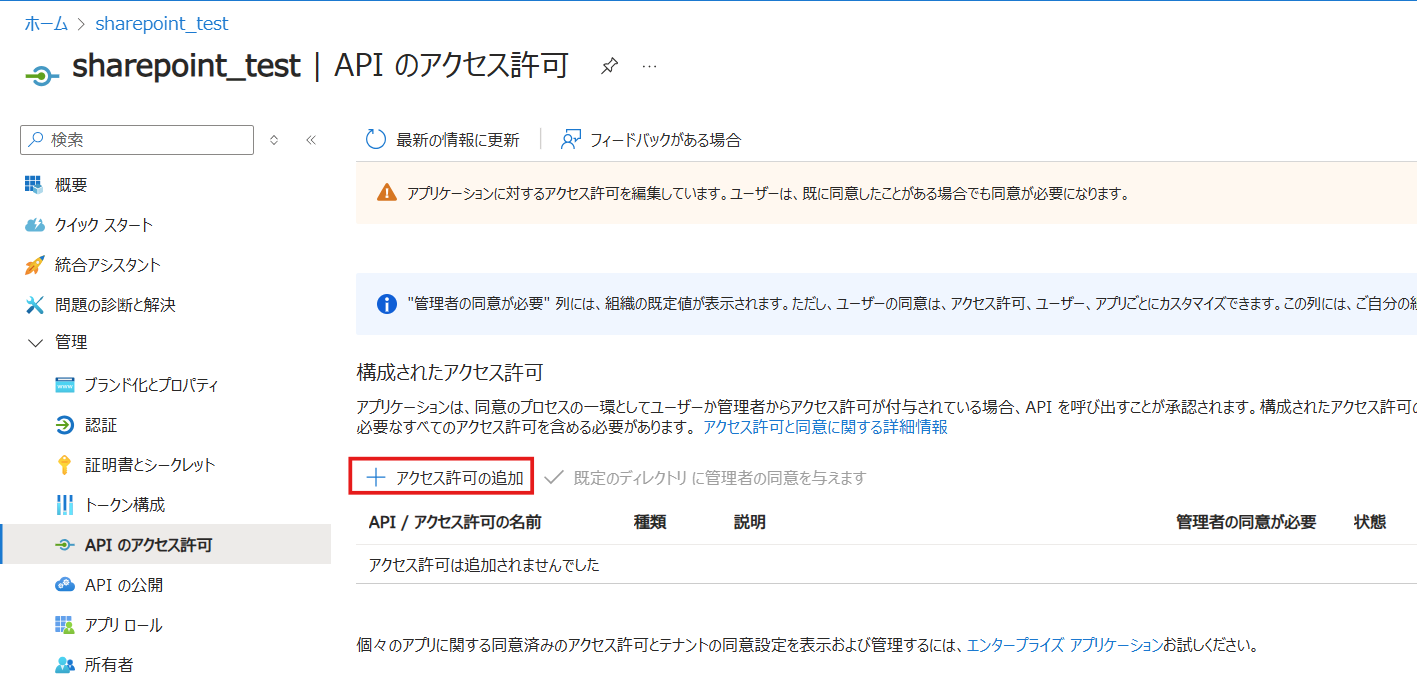This screenshot has width=1417, height=690.
Task: Click the Expose an API cloud icon
Action: click(65, 585)
